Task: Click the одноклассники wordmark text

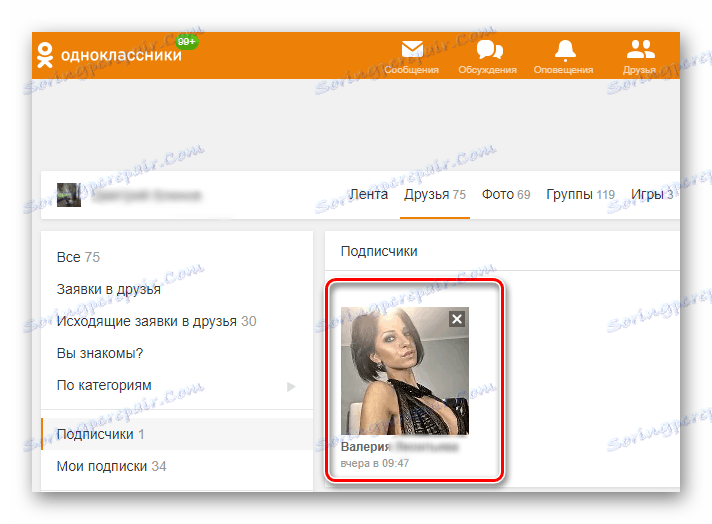Action: 121,55
